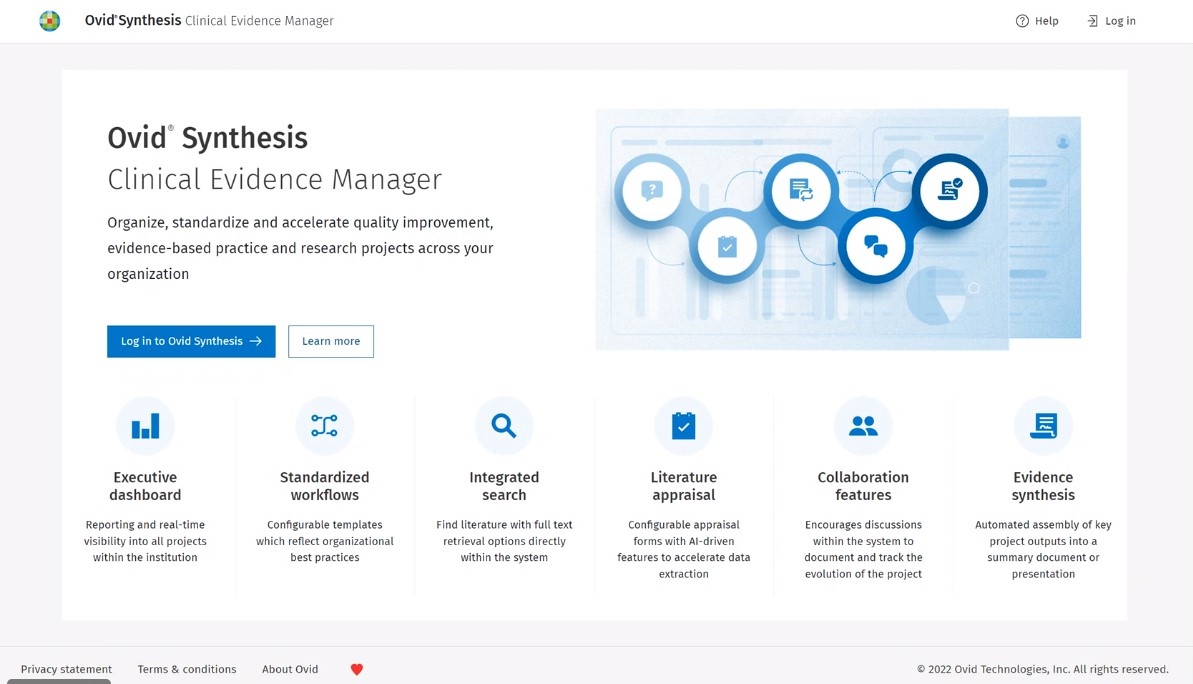This screenshot has width=1193, height=684.
Task: Click the colorful Ovid logo in the header
Action: 49,20
